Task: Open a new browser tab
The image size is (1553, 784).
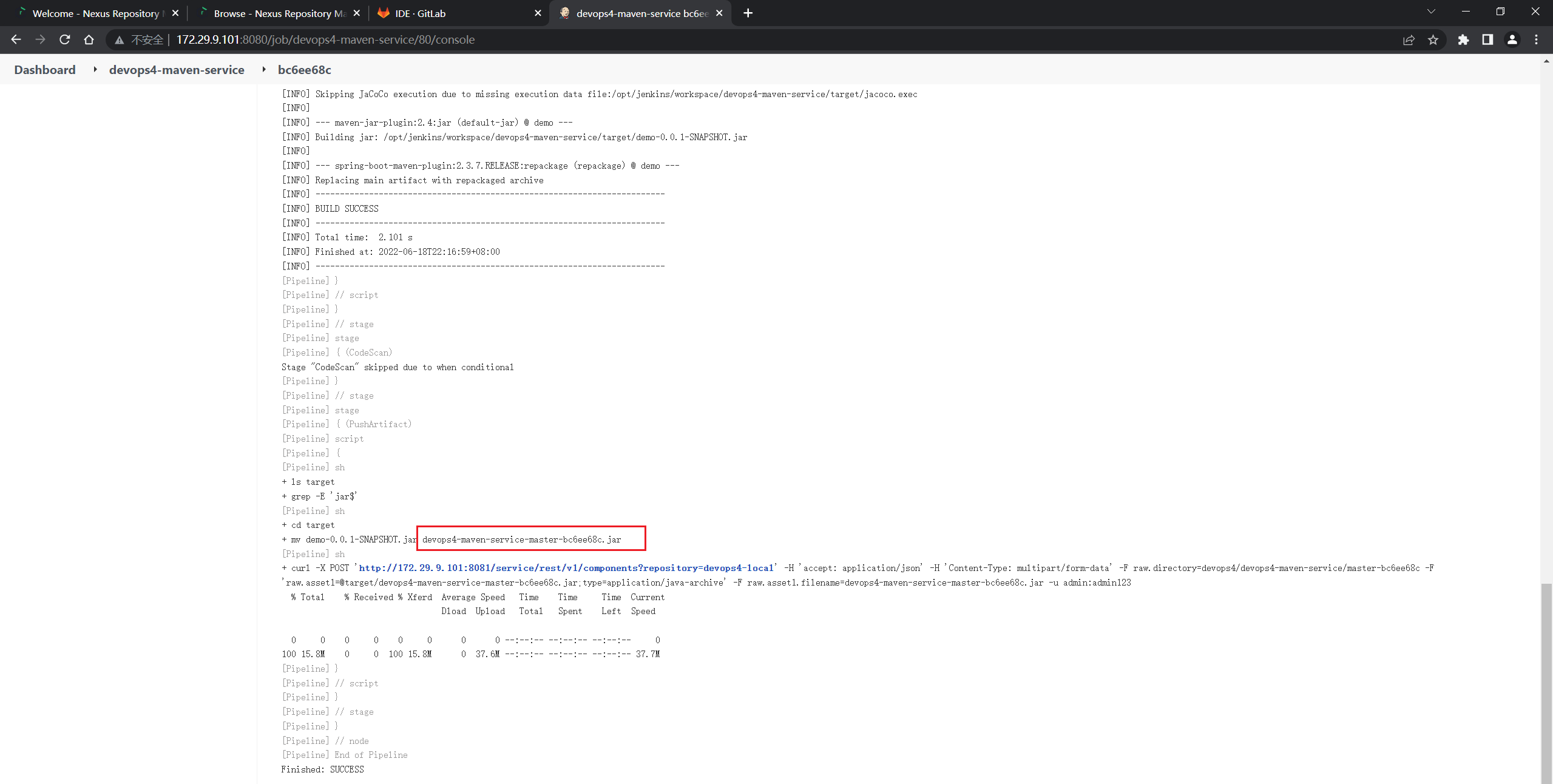Action: click(748, 13)
